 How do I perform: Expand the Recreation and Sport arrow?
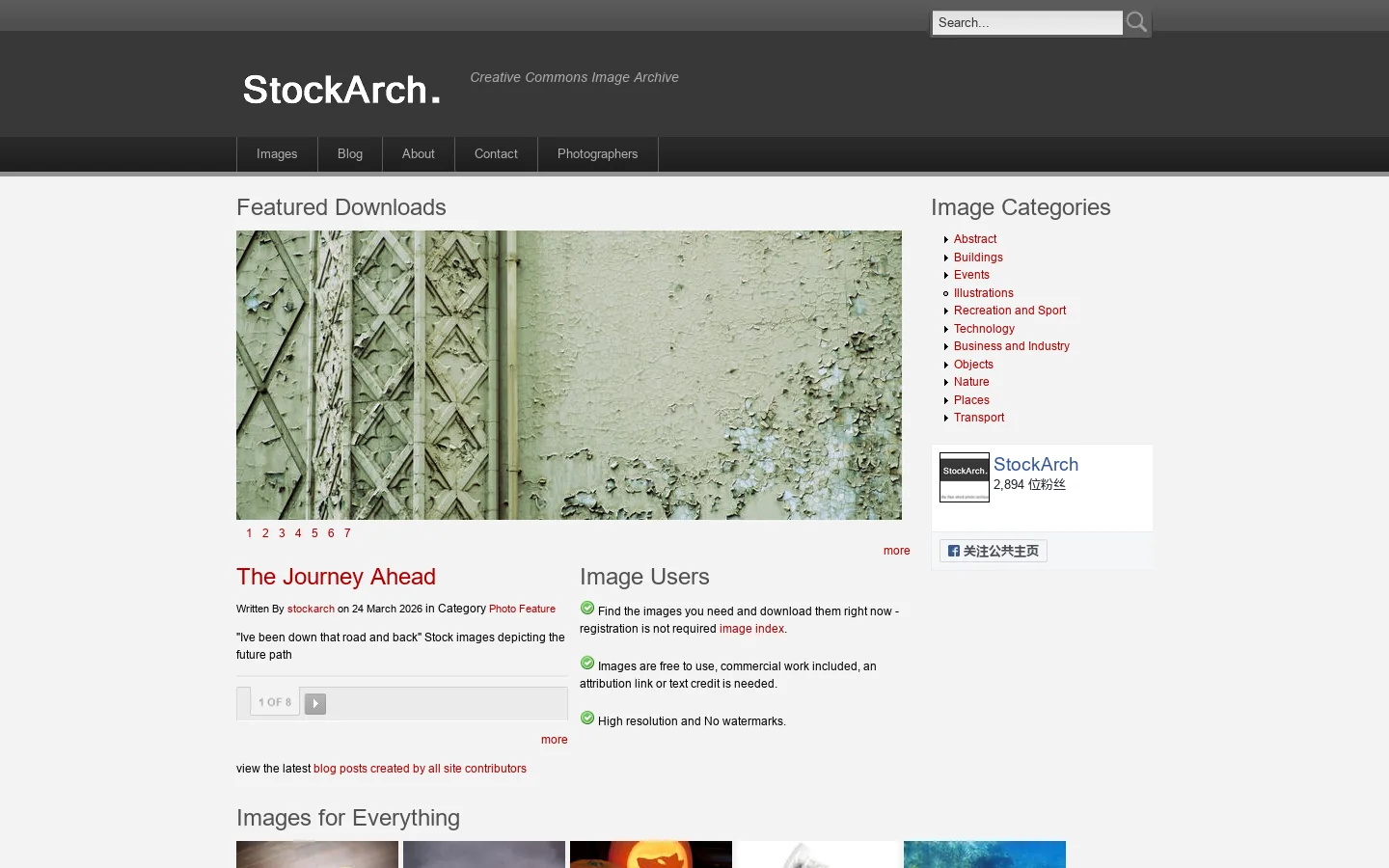[x=946, y=311]
